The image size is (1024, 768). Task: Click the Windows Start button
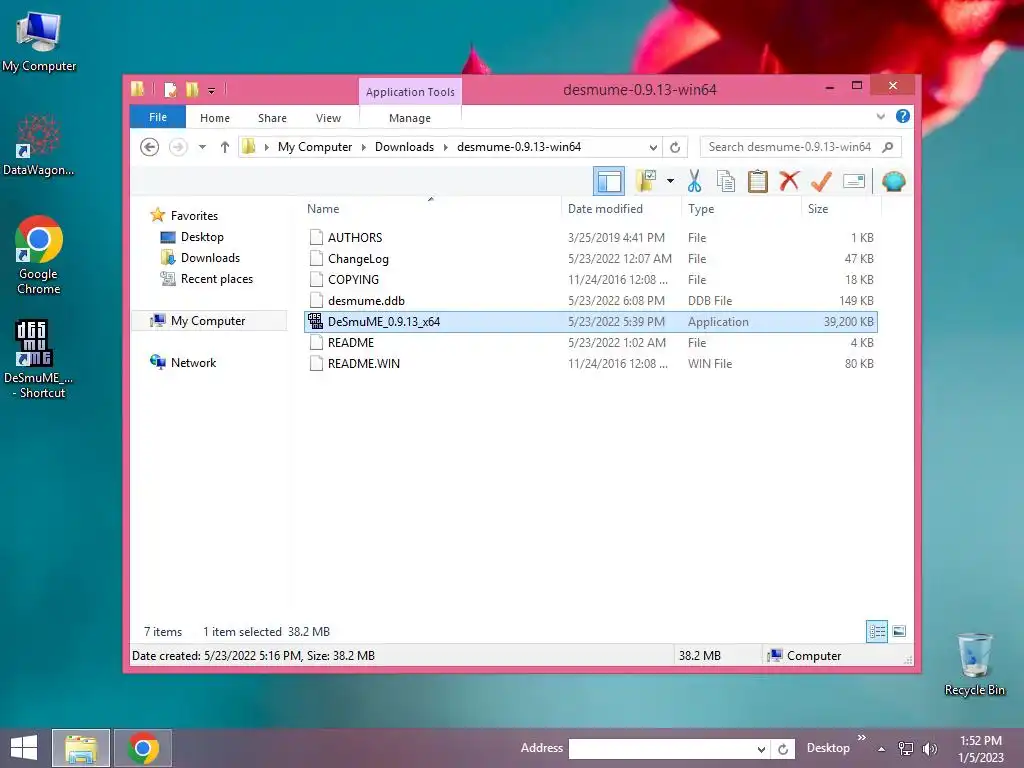[24, 748]
